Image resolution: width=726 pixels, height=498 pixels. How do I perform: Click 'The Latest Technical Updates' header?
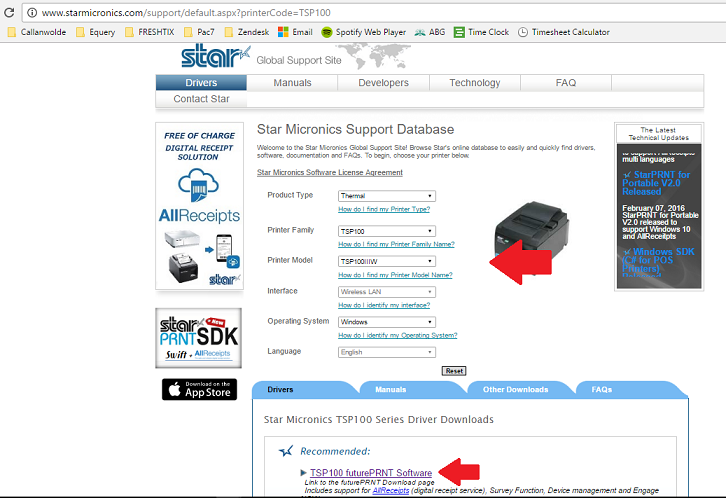658,134
